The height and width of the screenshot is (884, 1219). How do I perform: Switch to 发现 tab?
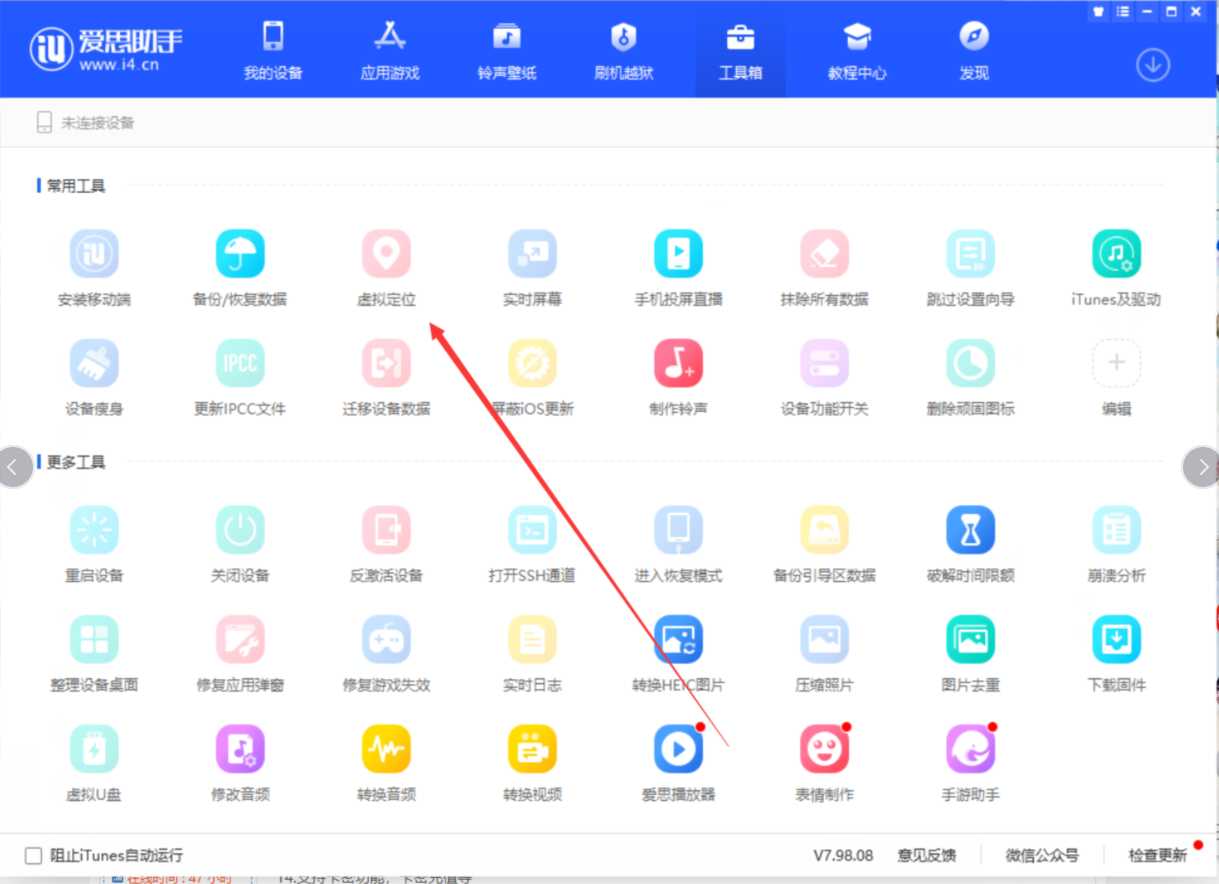tap(974, 52)
